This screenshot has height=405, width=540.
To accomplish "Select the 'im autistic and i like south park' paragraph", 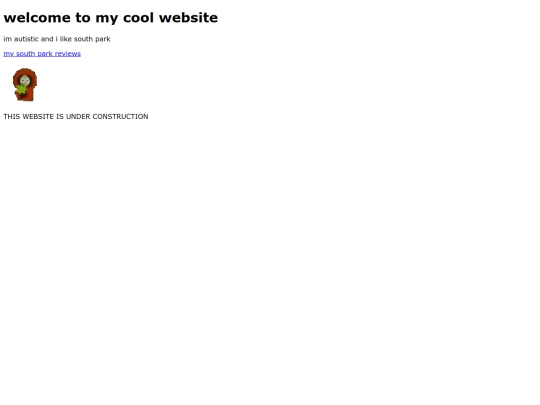I will (x=57, y=39).
